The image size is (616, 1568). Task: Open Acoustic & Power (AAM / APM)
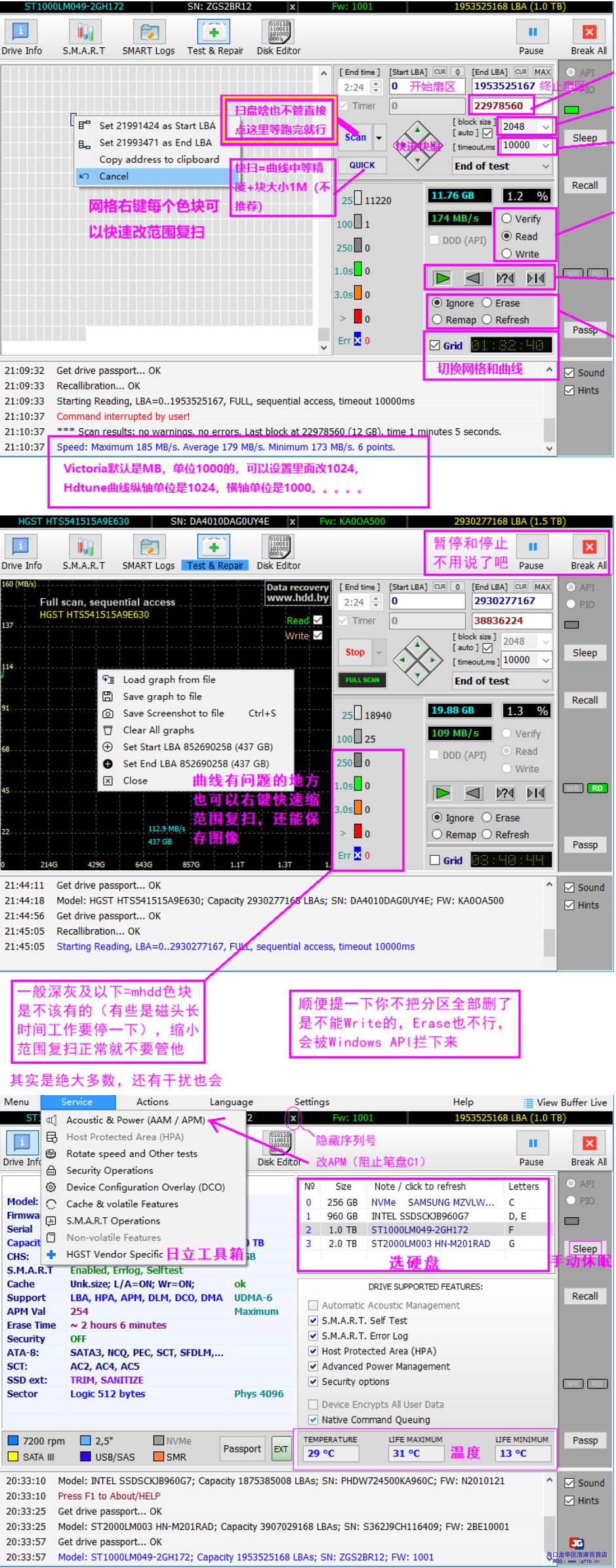[135, 1120]
